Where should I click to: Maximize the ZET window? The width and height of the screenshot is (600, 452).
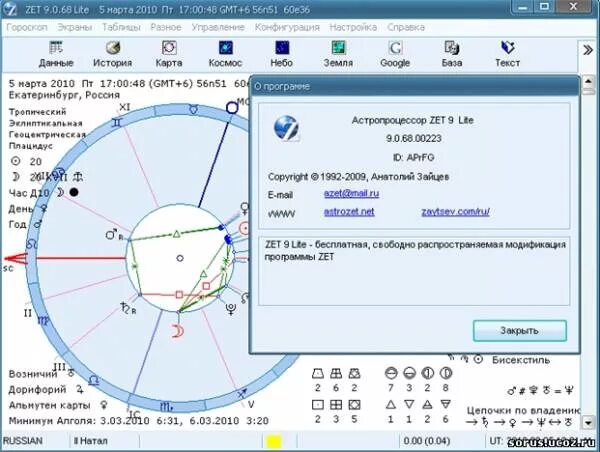[545, 7]
